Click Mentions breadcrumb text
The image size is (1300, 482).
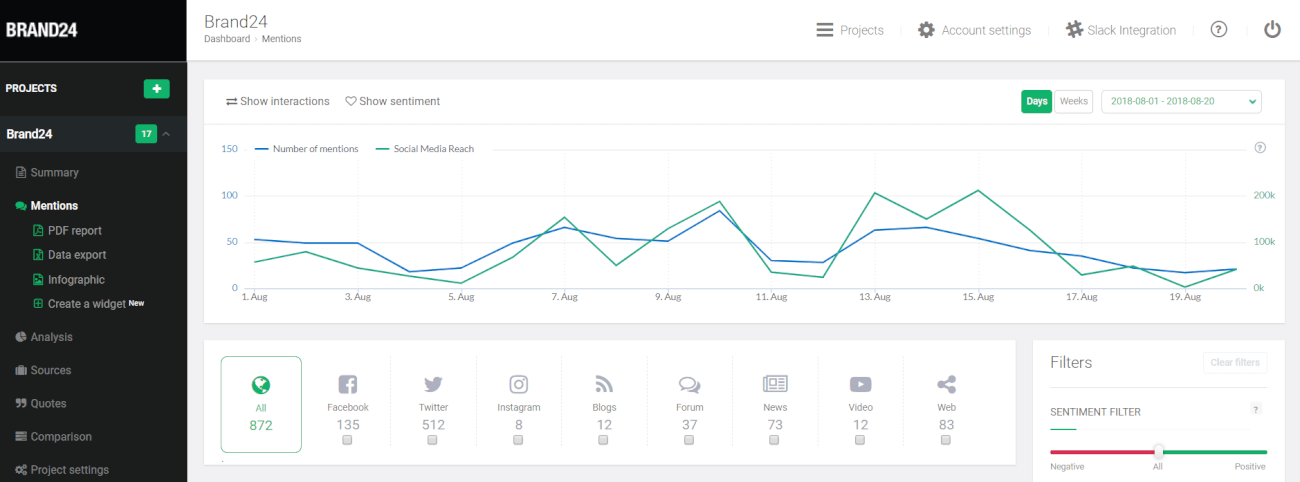pyautogui.click(x=281, y=39)
